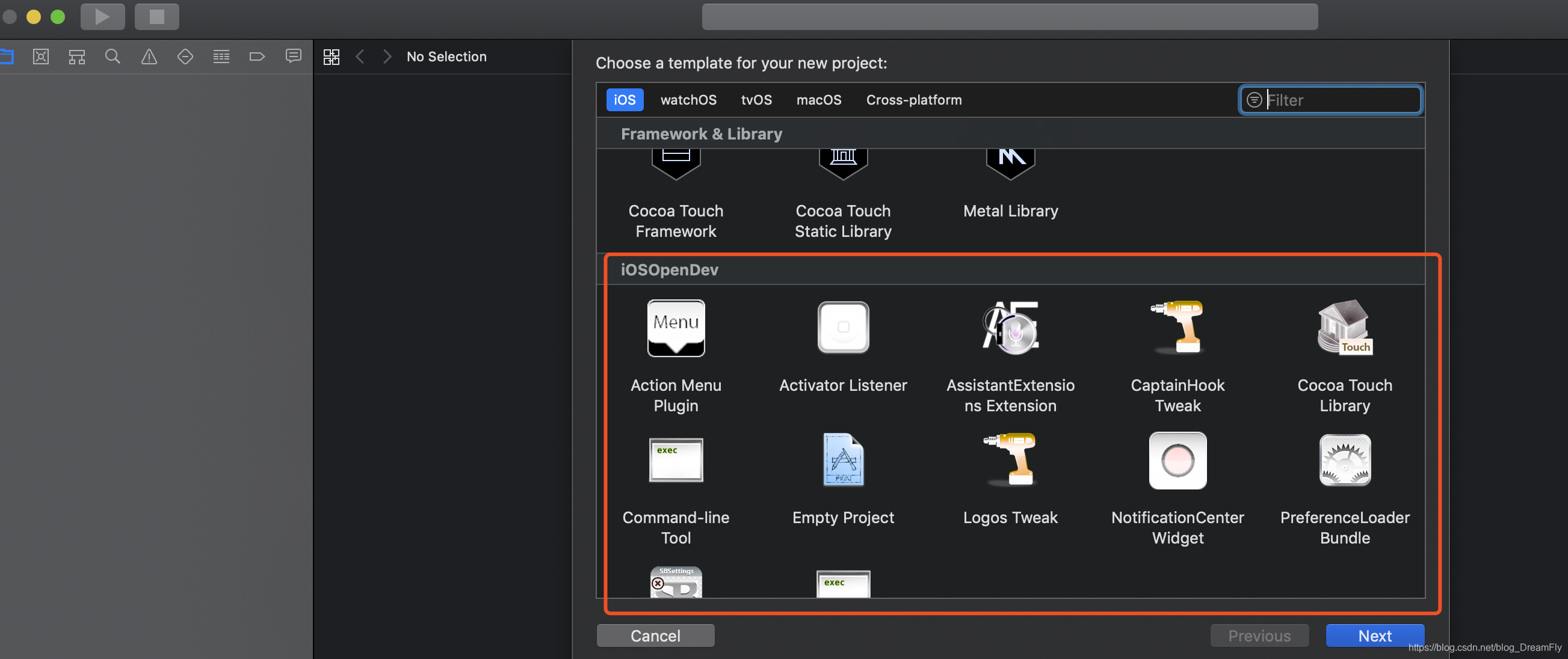Pick the AssistantExtensions Extension template

click(1010, 328)
